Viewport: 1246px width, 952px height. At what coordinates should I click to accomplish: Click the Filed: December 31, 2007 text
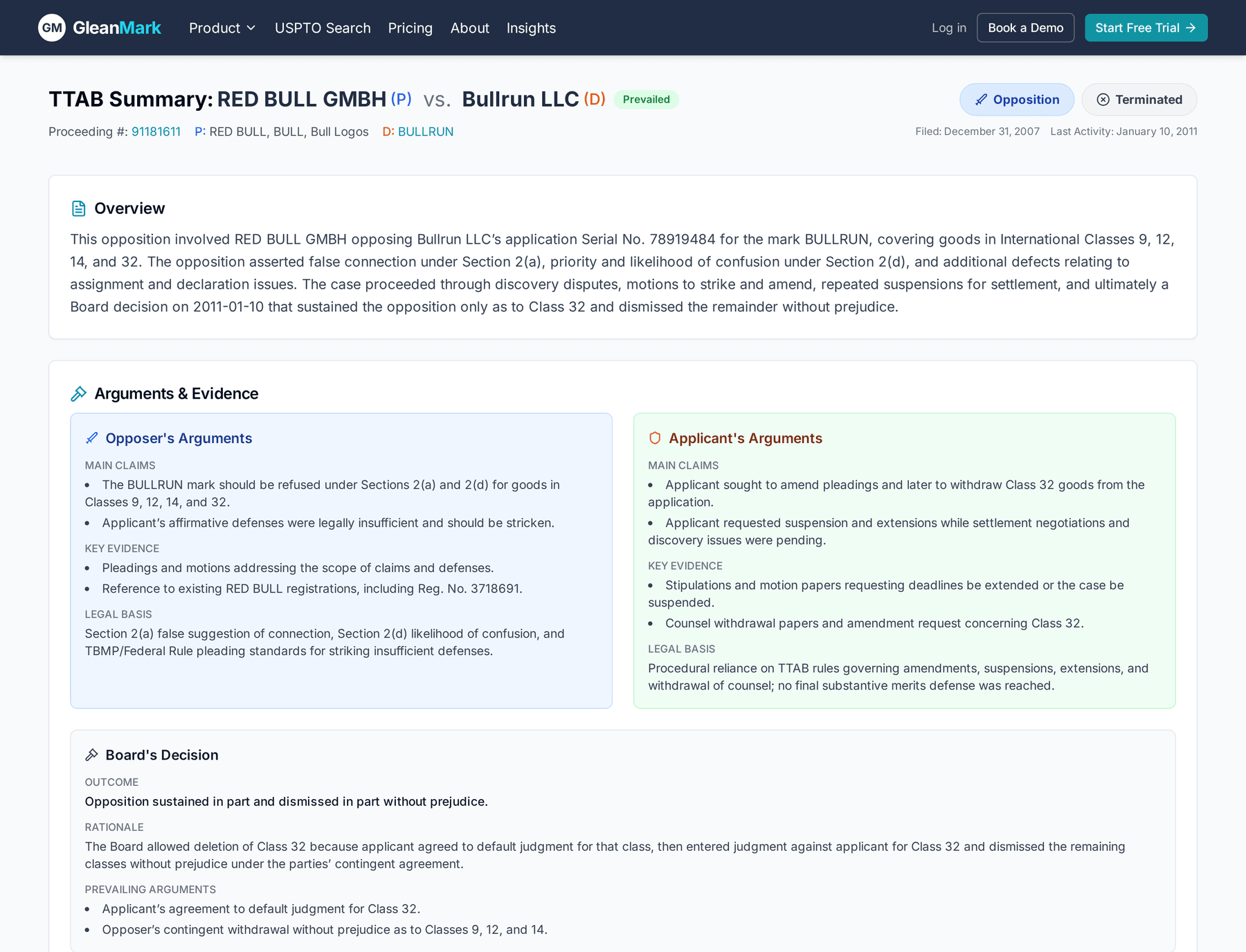point(977,132)
